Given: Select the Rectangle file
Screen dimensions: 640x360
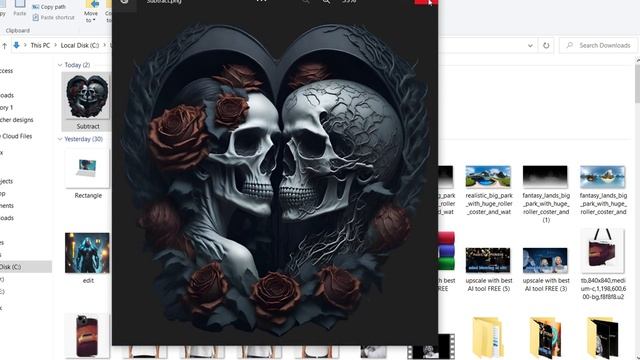Looking at the screenshot, I should point(88,174).
